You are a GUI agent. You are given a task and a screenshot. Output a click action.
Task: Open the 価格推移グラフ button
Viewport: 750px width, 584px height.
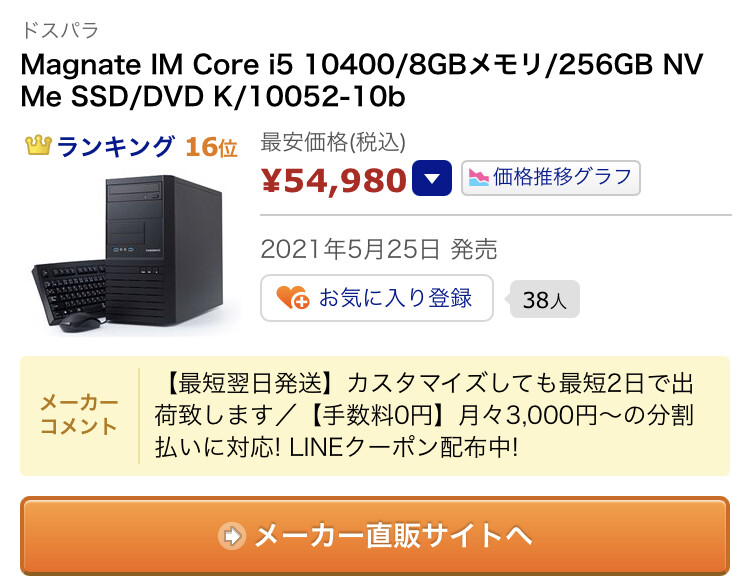click(551, 178)
